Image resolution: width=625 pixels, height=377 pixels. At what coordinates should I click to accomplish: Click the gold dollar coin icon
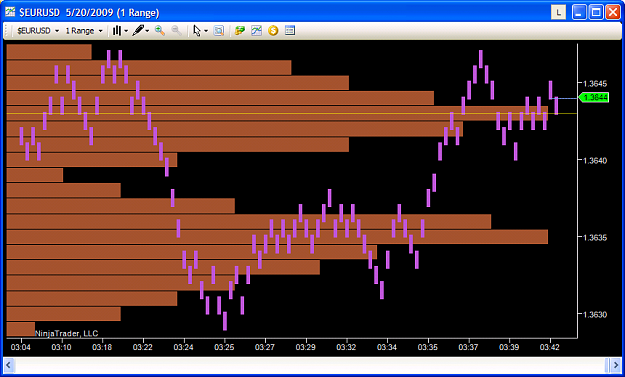(x=273, y=30)
